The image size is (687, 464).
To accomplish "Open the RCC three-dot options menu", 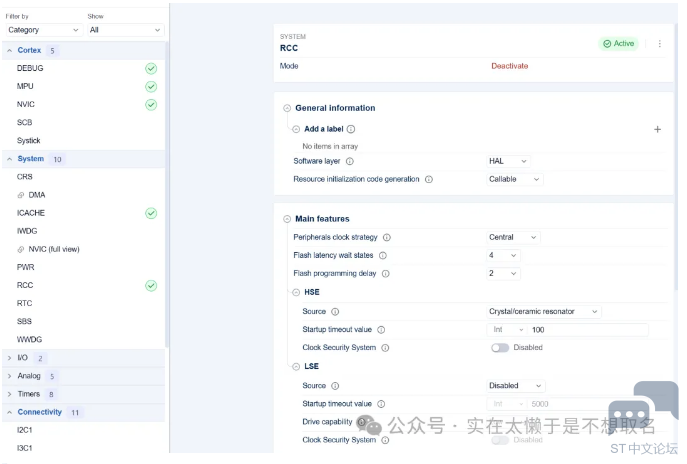I will [x=659, y=44].
